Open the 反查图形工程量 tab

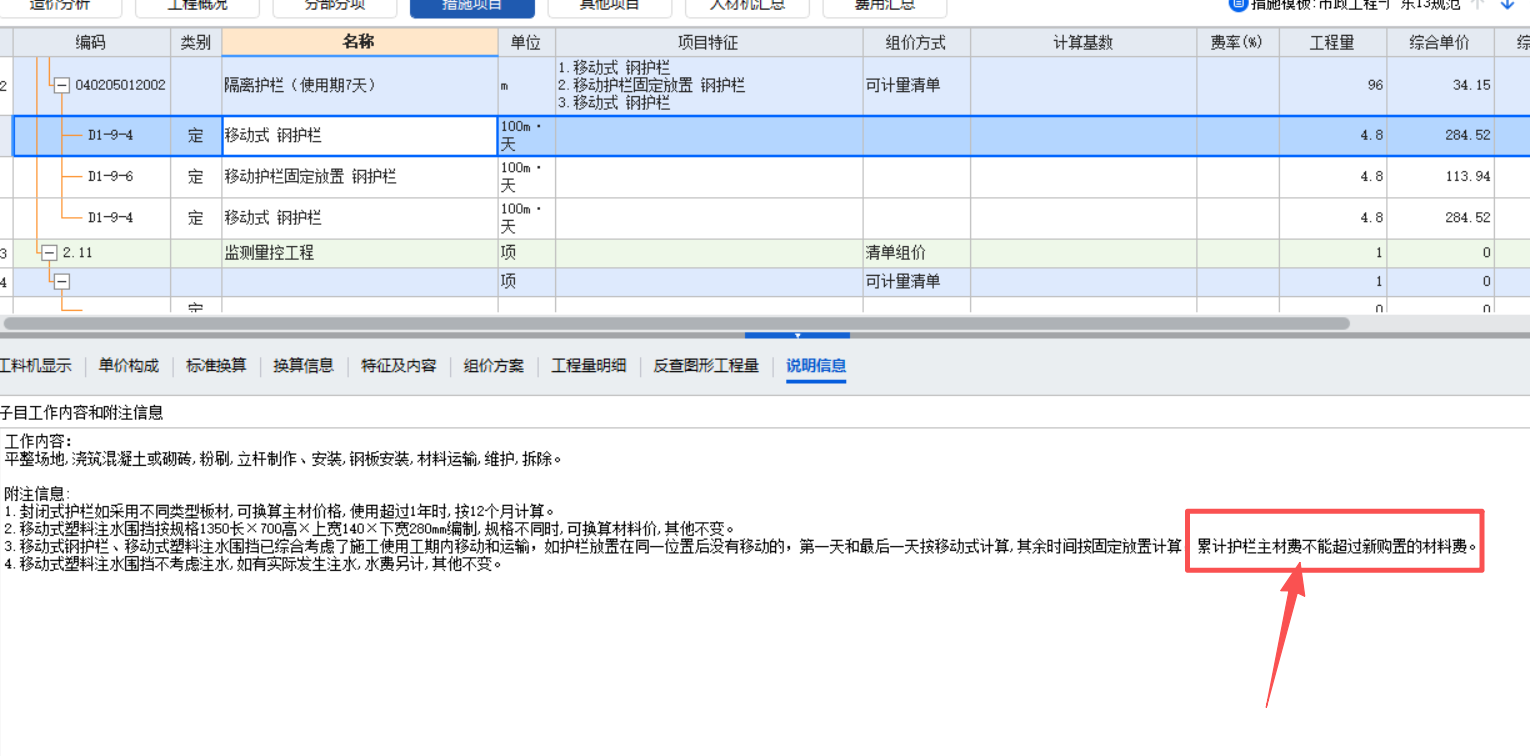tap(706, 366)
